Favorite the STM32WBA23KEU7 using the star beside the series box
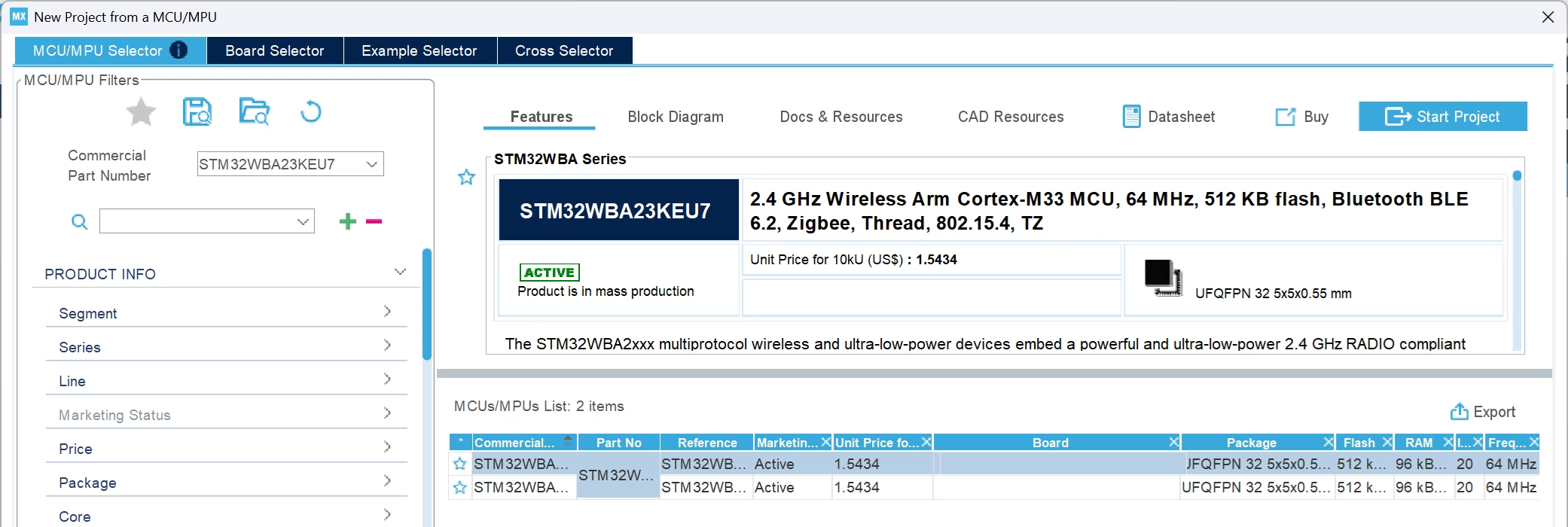Screen dimensions: 1568x527 (467, 177)
